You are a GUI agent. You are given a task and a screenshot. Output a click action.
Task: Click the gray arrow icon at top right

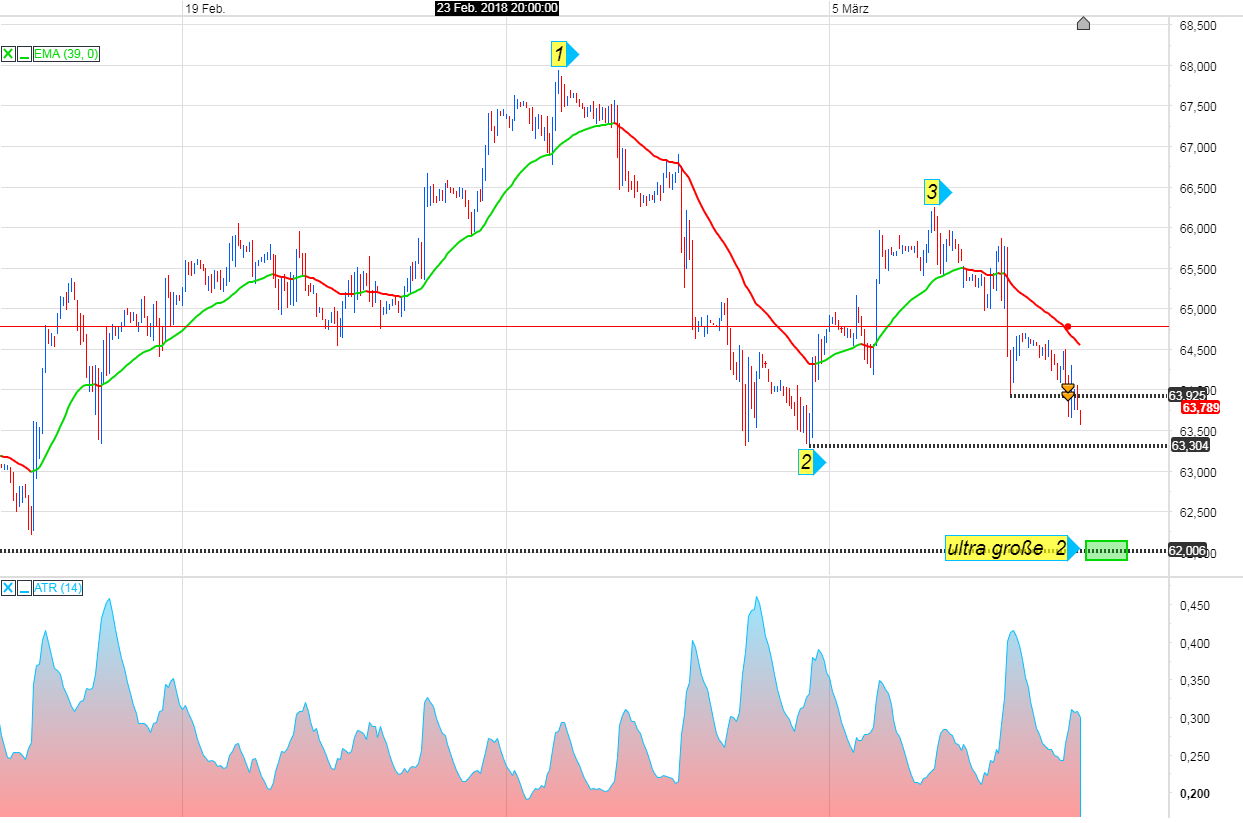(x=1084, y=23)
